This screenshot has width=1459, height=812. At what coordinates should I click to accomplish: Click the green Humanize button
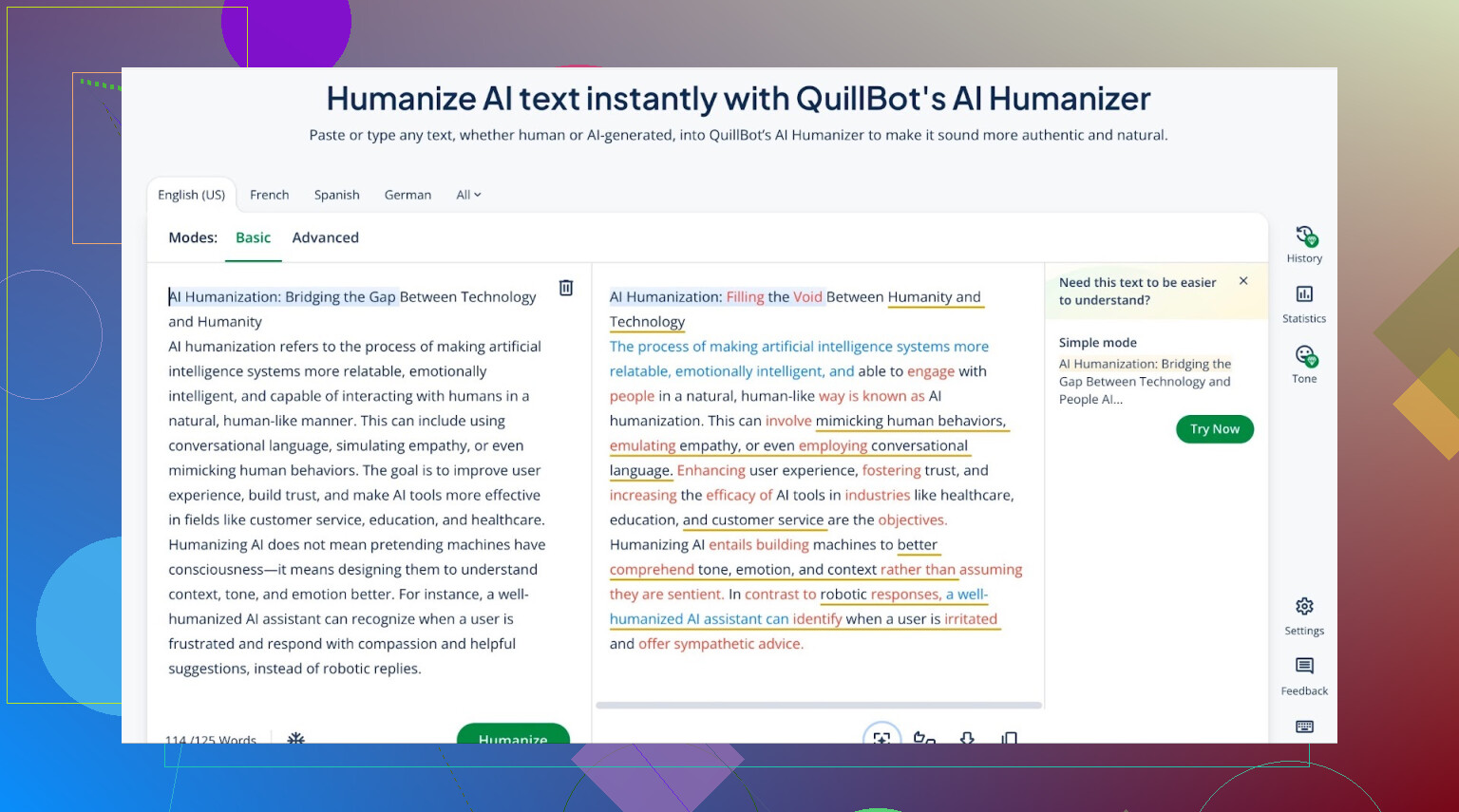pyautogui.click(x=513, y=735)
